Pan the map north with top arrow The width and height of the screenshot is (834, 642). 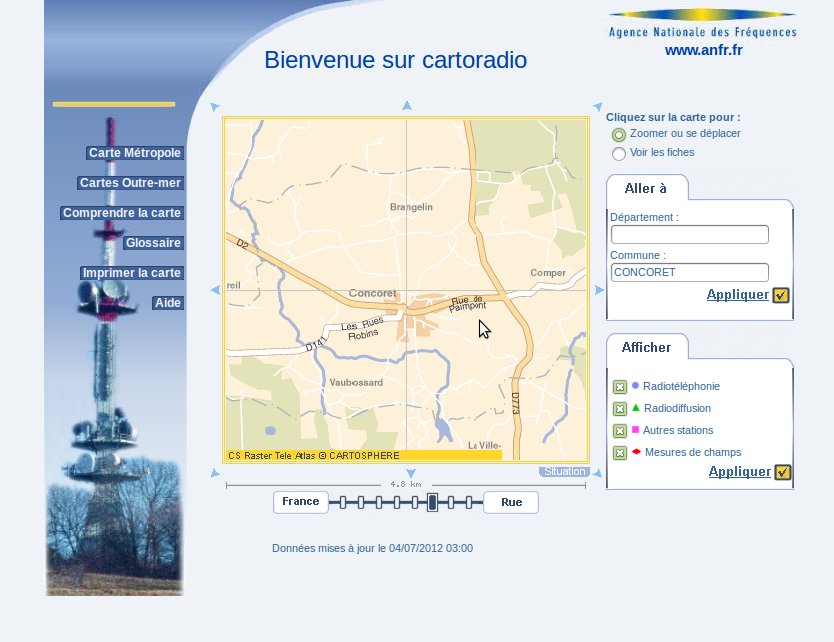pyautogui.click(x=407, y=106)
